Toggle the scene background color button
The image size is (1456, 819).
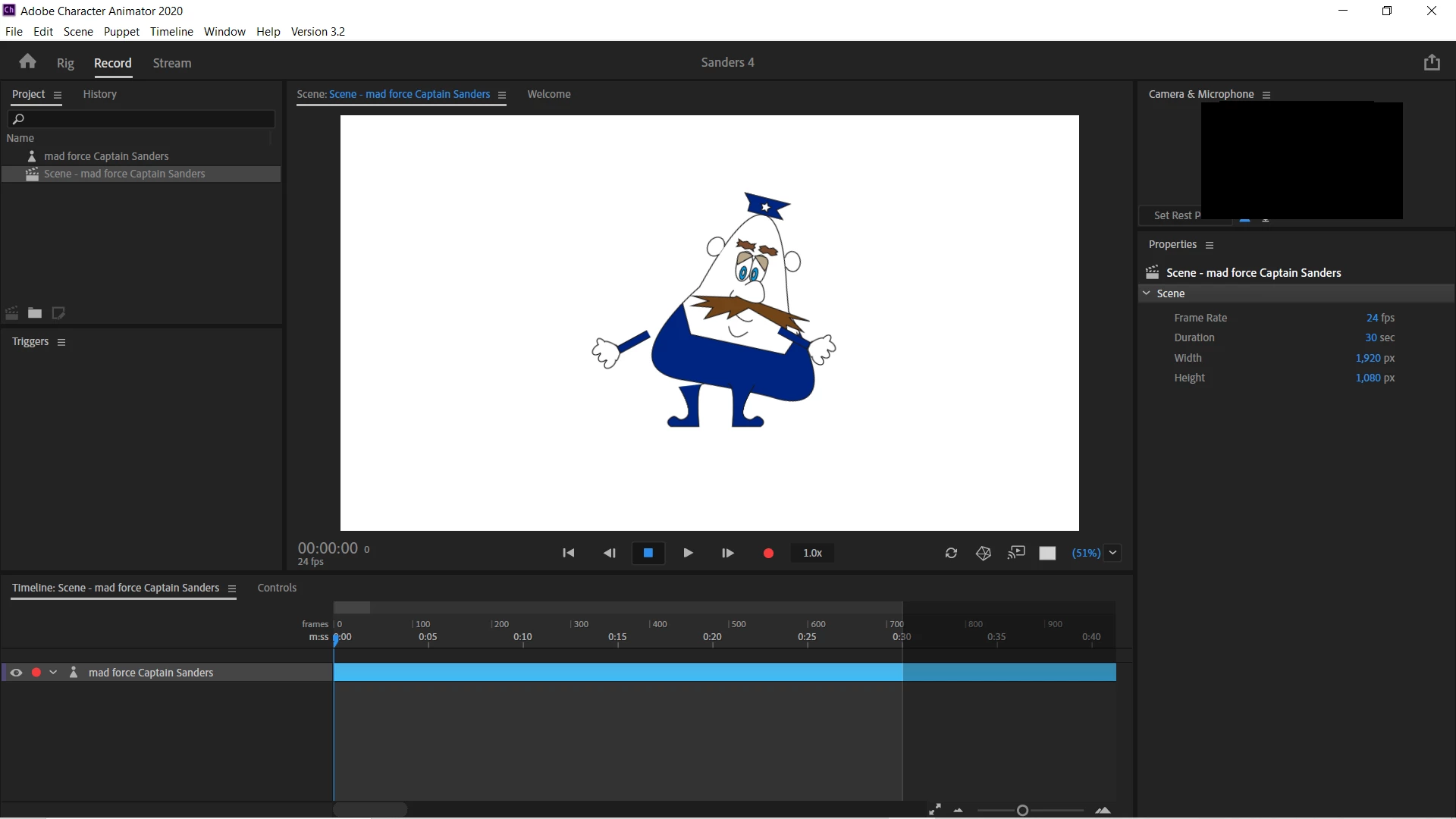pyautogui.click(x=1047, y=553)
